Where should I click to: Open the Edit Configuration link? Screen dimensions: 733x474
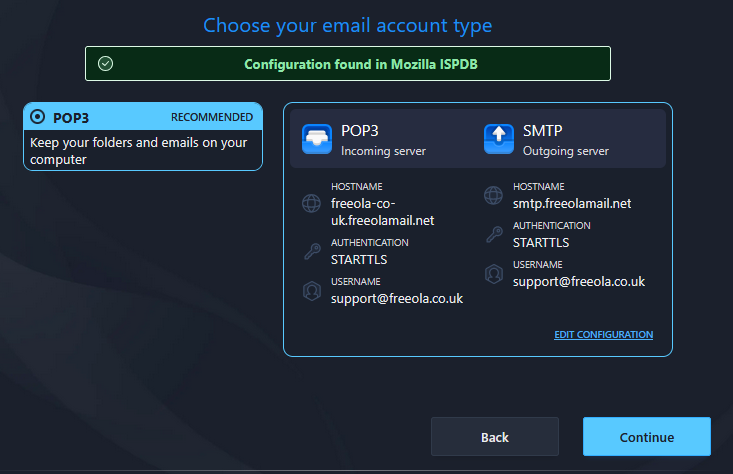[x=603, y=335]
